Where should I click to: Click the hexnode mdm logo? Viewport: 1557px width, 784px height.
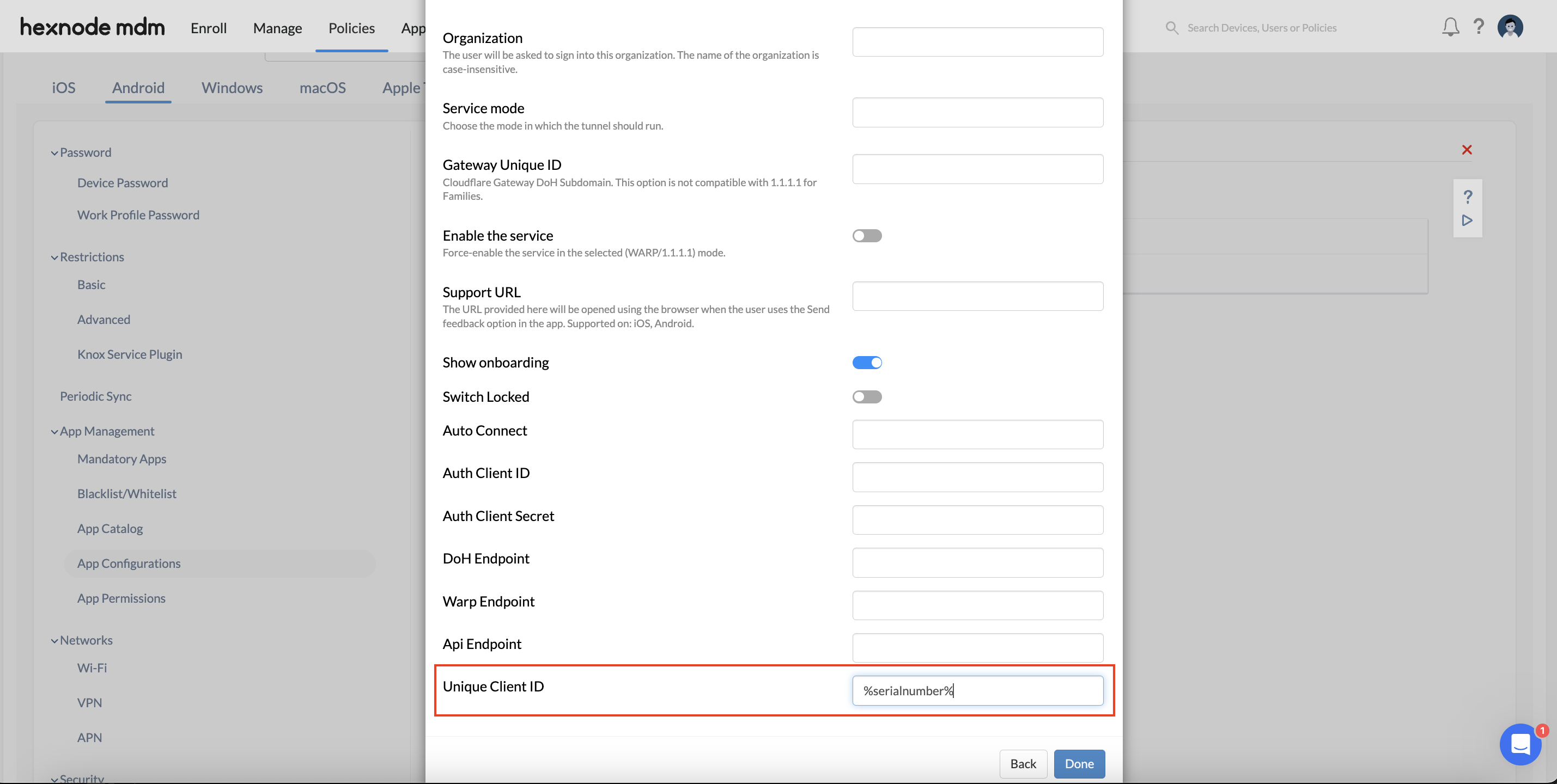pos(93,27)
